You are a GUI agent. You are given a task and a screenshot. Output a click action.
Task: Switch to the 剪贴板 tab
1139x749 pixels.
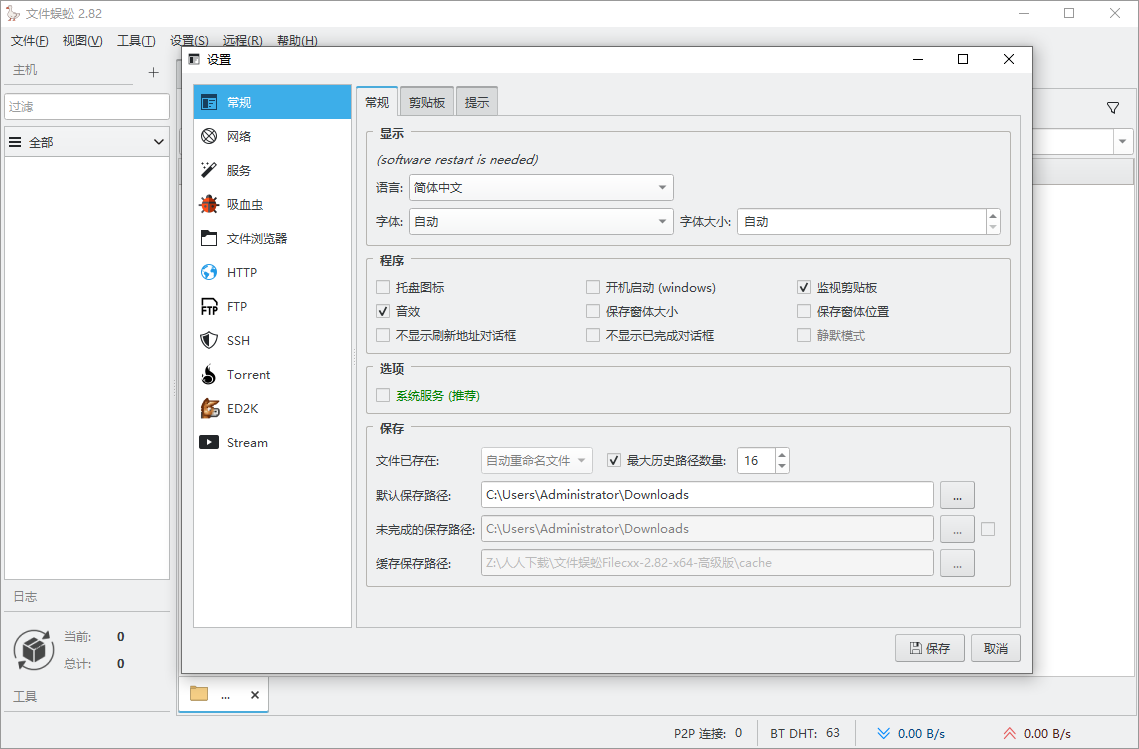point(426,100)
